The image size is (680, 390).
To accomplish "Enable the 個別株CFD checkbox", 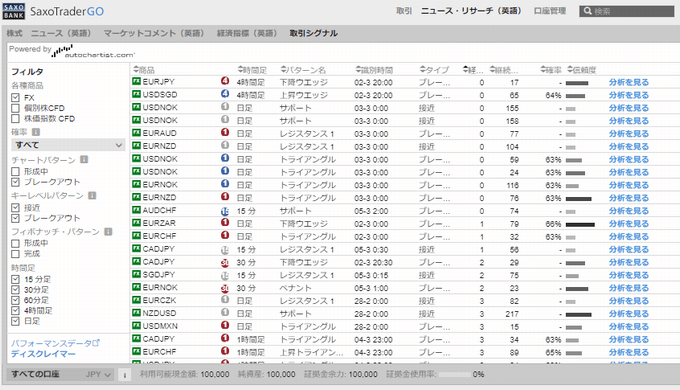I will point(16,108).
